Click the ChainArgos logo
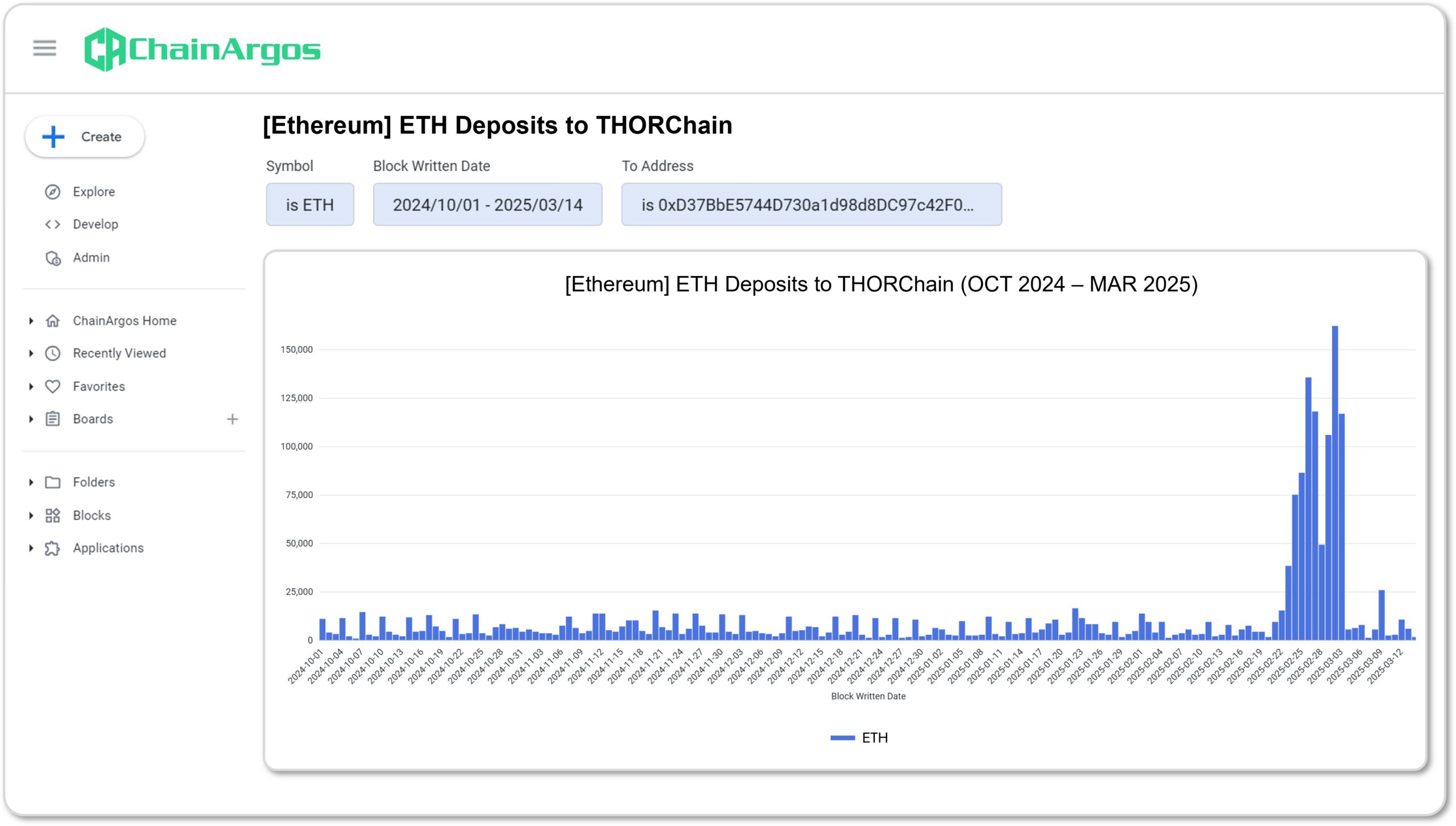The image size is (1456, 826). [202, 49]
